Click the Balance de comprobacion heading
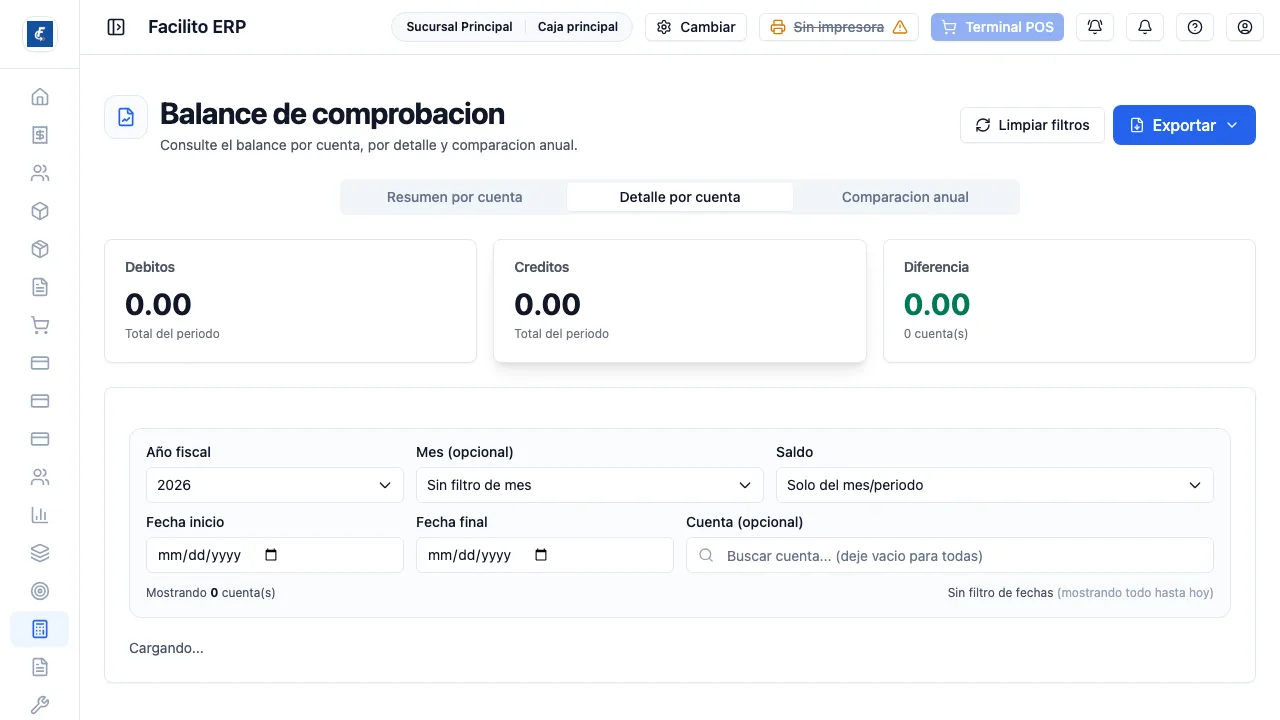This screenshot has height=720, width=1280. (332, 114)
